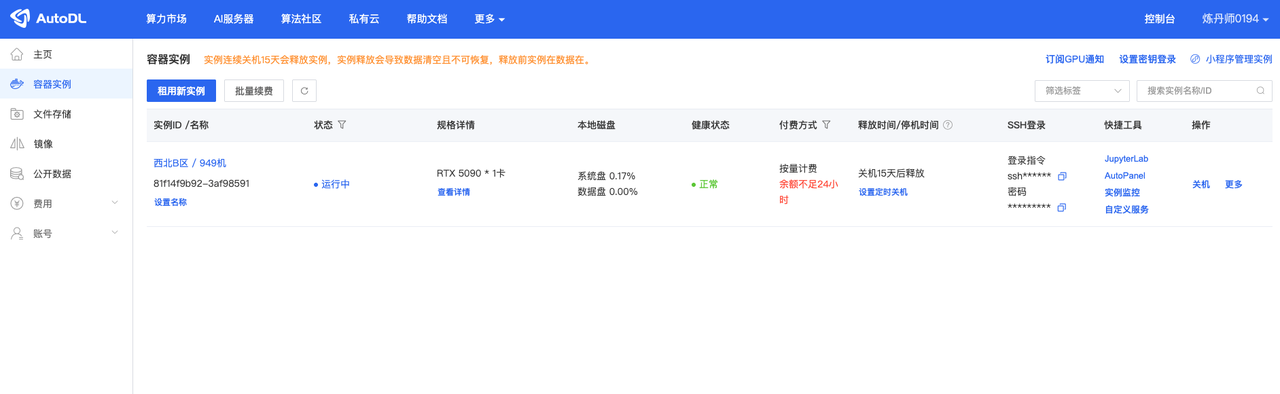Copy the SSH password
The image size is (1280, 394).
pos(1061,208)
